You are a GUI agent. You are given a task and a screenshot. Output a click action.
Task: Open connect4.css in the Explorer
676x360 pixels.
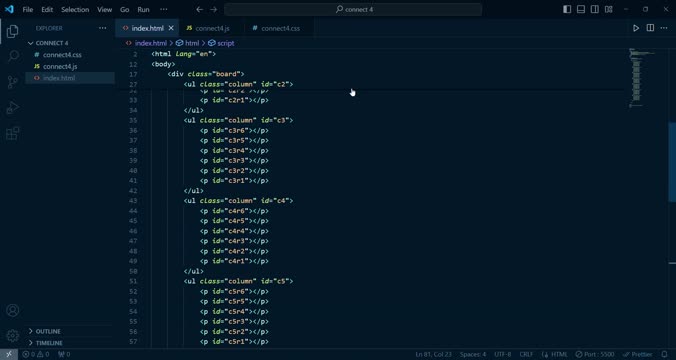pos(70,55)
